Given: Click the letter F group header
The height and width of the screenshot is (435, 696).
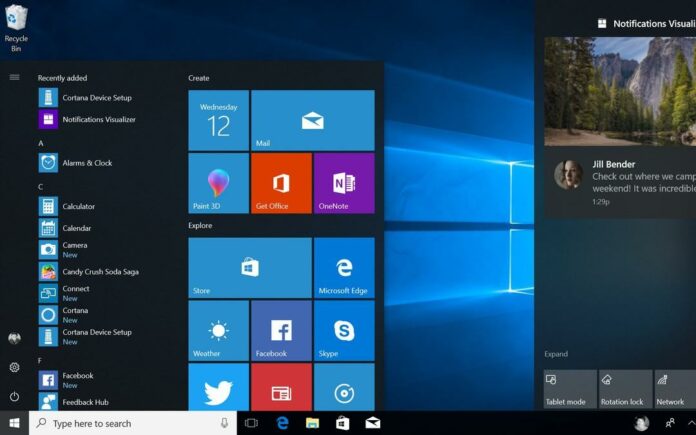Looking at the screenshot, I should coord(40,361).
